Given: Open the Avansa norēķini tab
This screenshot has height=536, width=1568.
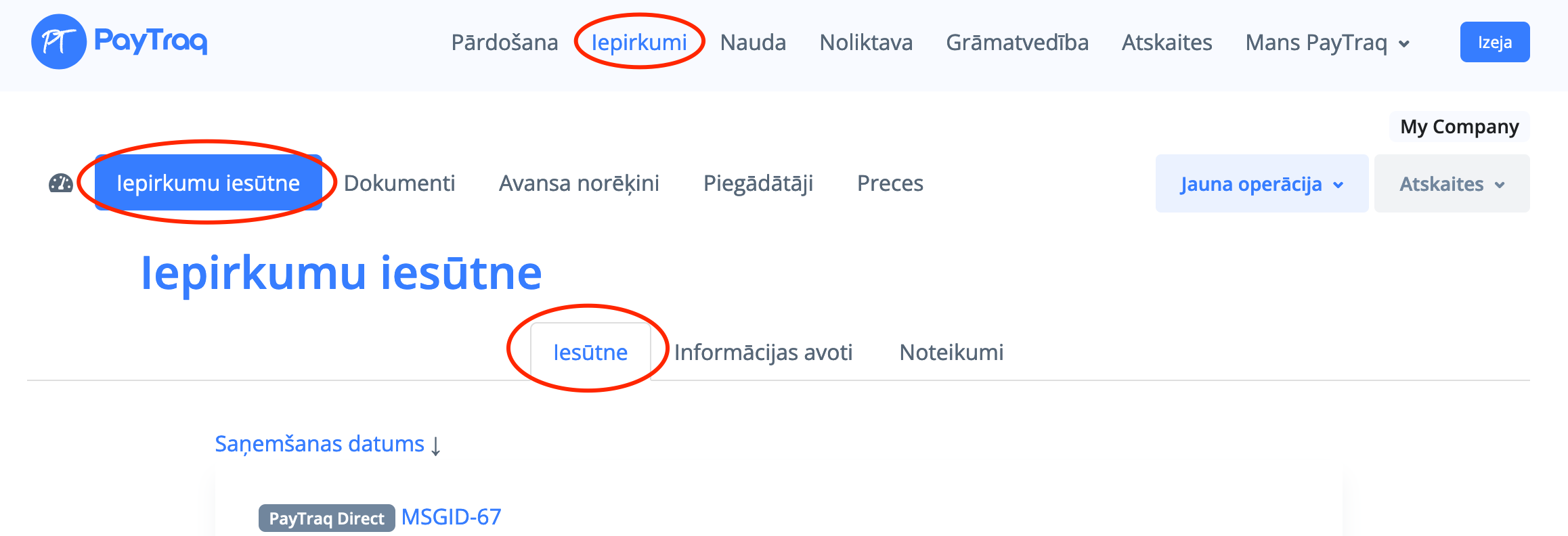Looking at the screenshot, I should (579, 183).
